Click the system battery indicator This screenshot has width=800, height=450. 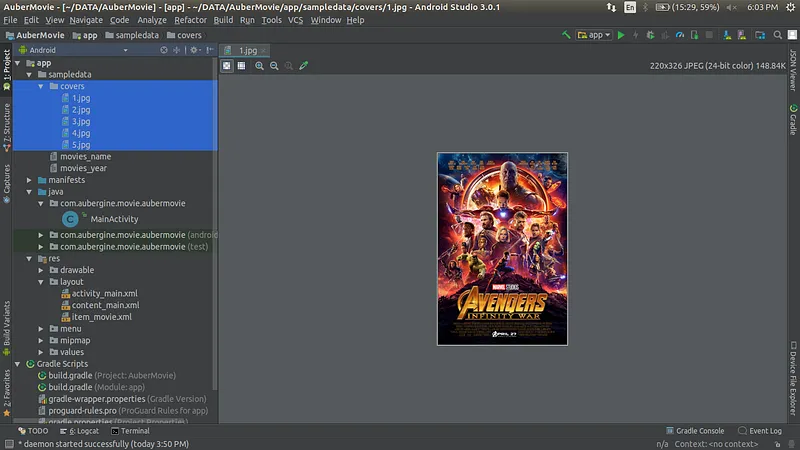(x=687, y=7)
